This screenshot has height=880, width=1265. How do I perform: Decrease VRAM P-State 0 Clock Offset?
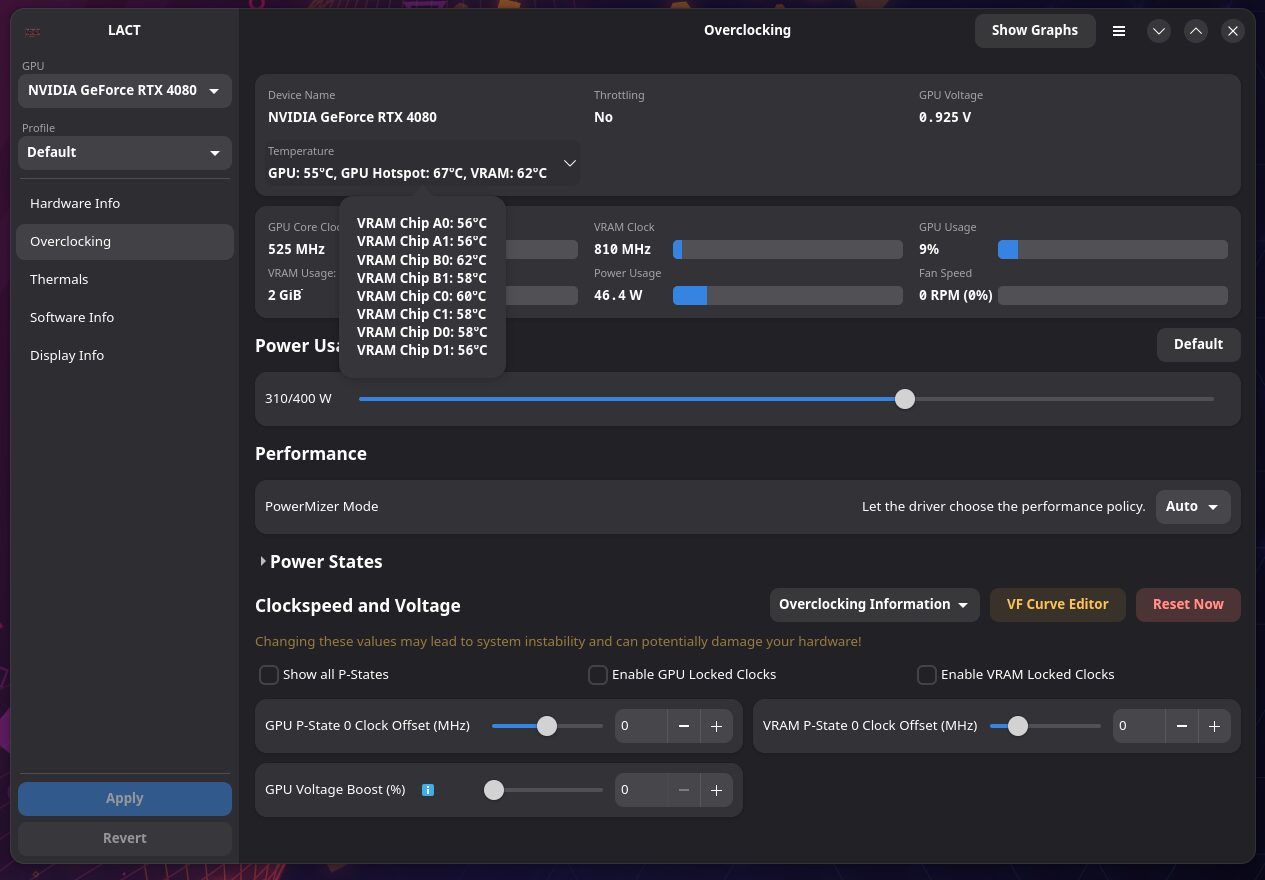coord(1182,726)
